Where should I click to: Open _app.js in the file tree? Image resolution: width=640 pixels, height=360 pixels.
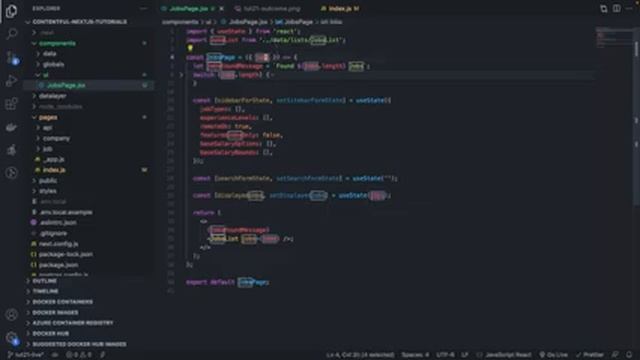tap(53, 160)
